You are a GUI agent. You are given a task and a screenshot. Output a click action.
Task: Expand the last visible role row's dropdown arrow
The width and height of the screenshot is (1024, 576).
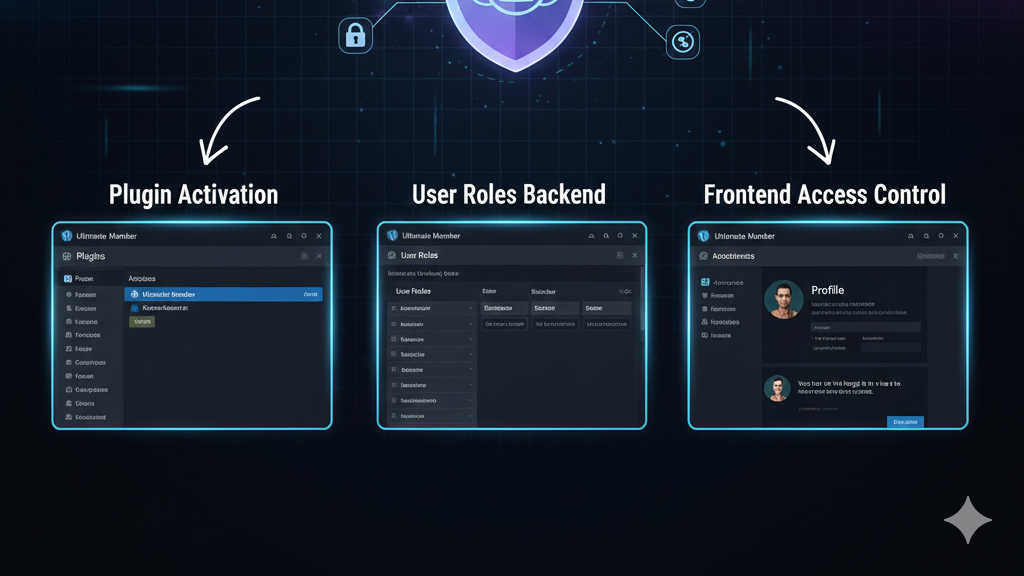(470, 415)
